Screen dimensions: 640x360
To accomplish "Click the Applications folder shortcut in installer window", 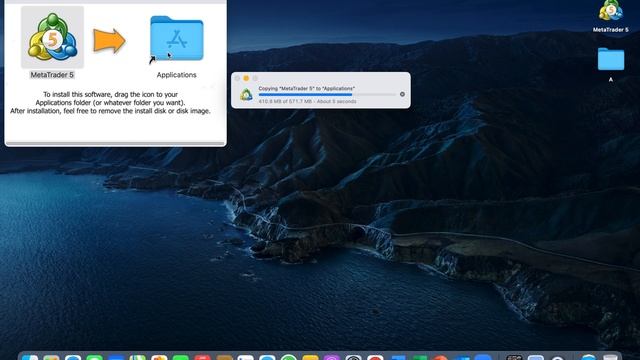I will pyautogui.click(x=177, y=39).
